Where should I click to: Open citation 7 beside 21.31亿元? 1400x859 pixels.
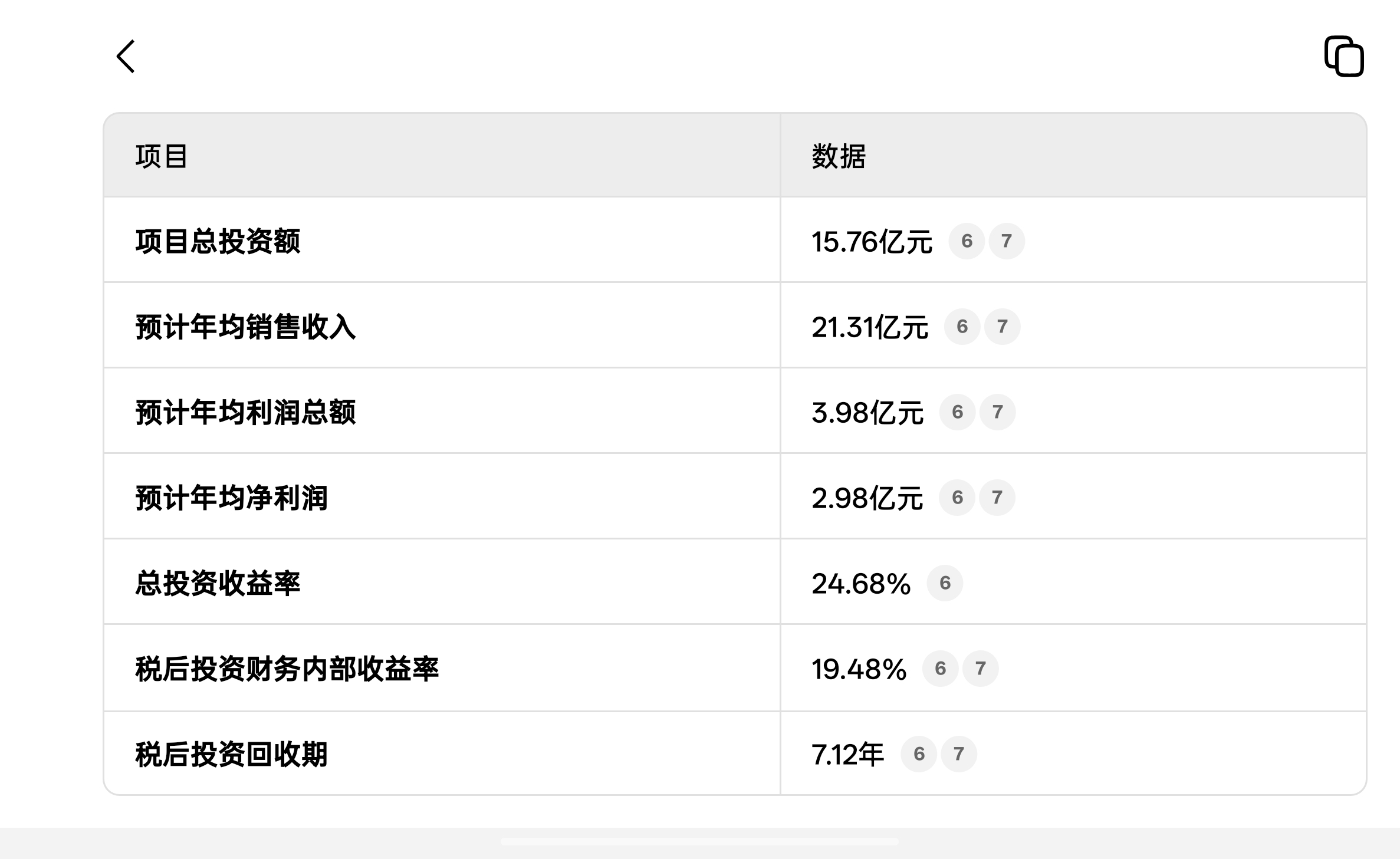pyautogui.click(x=1003, y=327)
